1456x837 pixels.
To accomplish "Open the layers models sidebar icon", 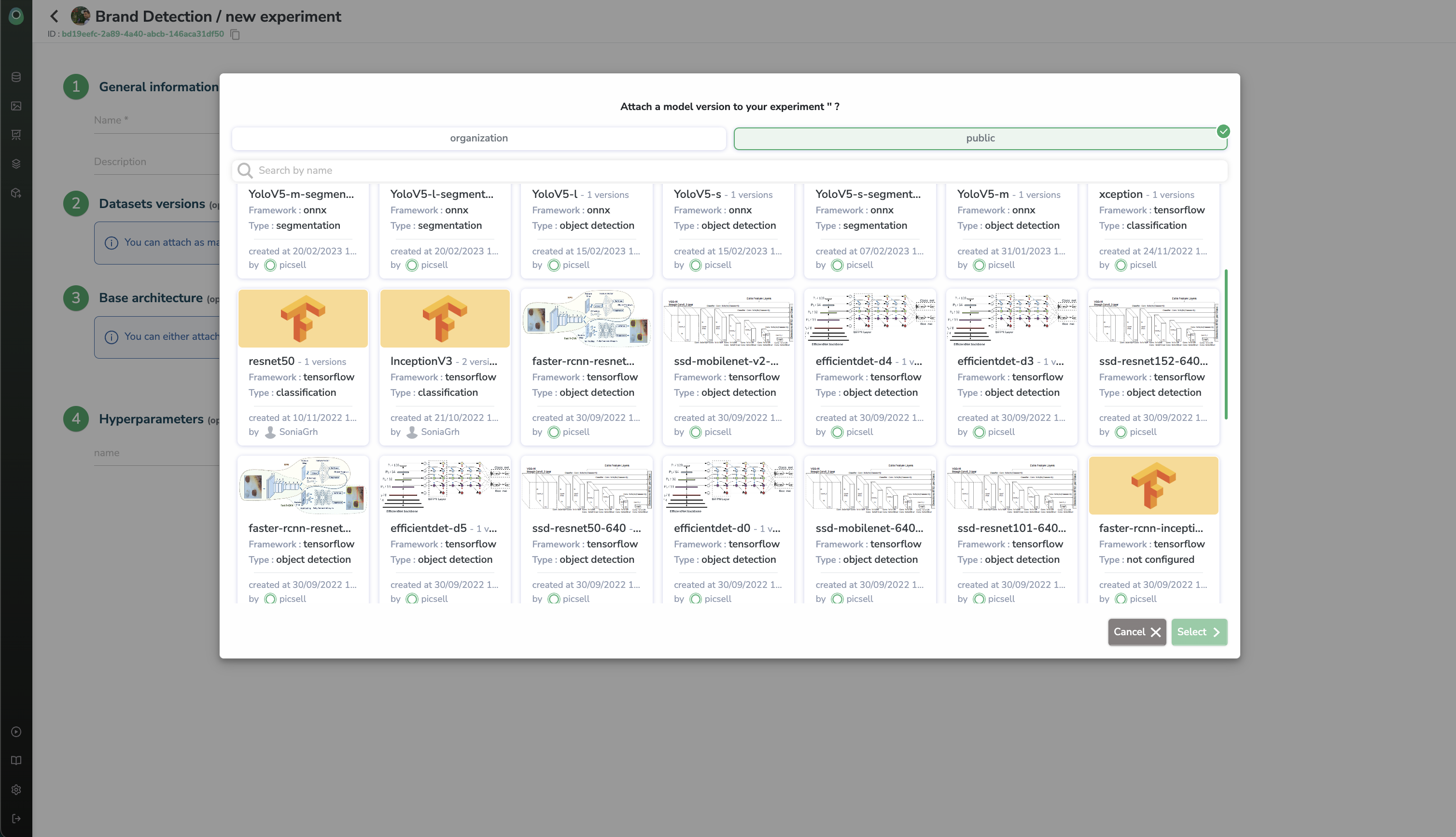I will [16, 164].
